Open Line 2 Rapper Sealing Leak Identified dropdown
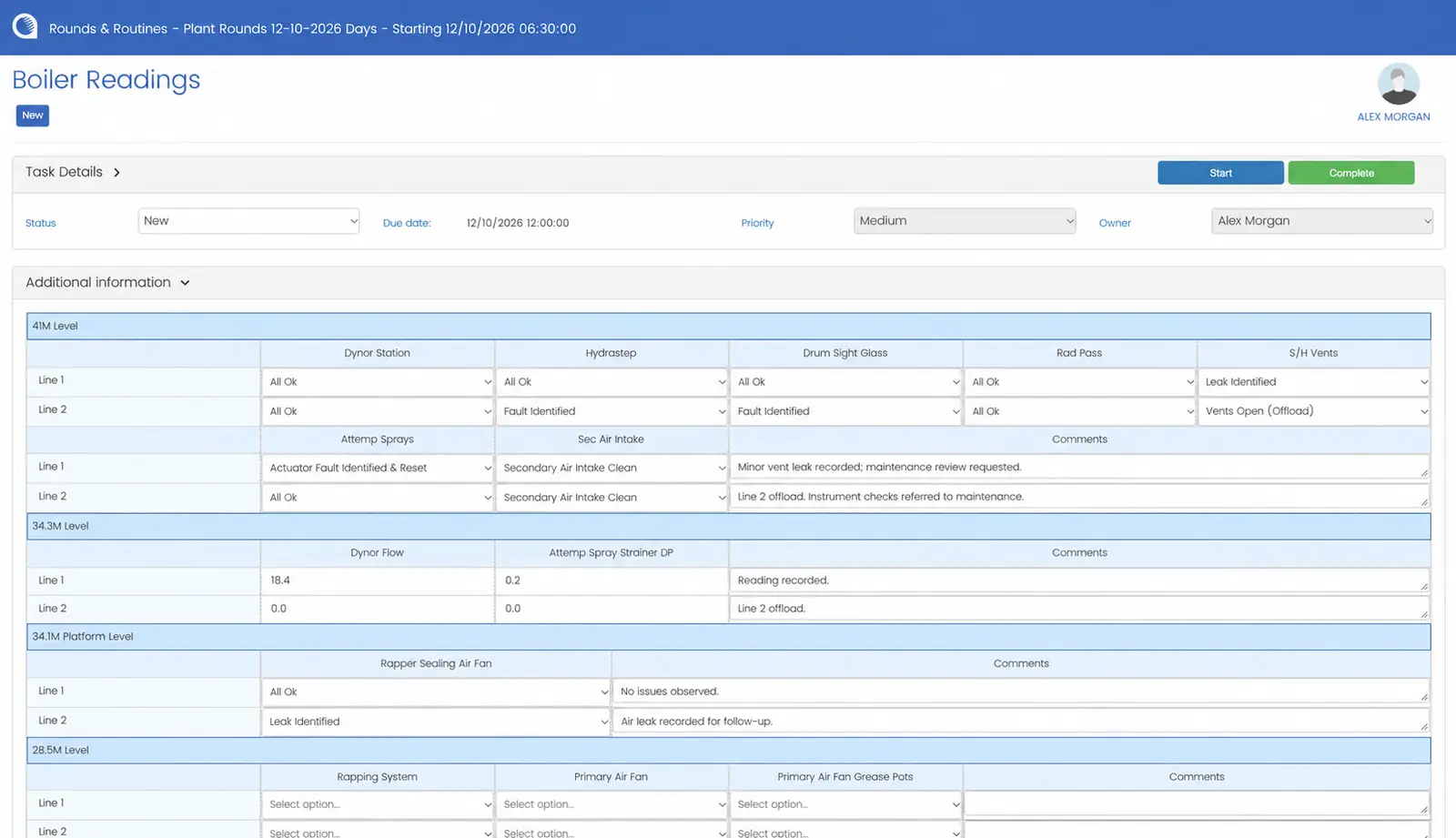Screen dimensions: 1456x838 [x=436, y=722]
